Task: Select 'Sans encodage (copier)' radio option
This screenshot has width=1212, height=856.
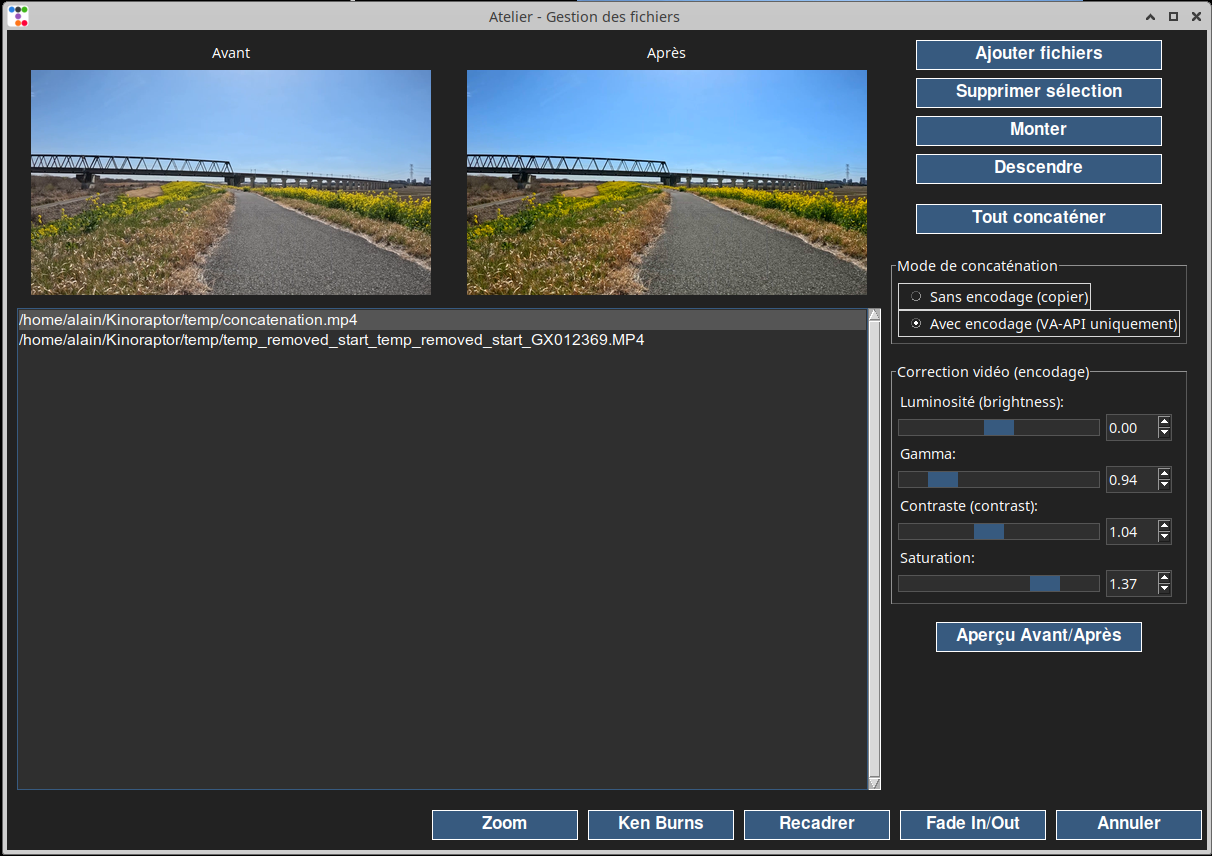Action: pyautogui.click(x=916, y=297)
